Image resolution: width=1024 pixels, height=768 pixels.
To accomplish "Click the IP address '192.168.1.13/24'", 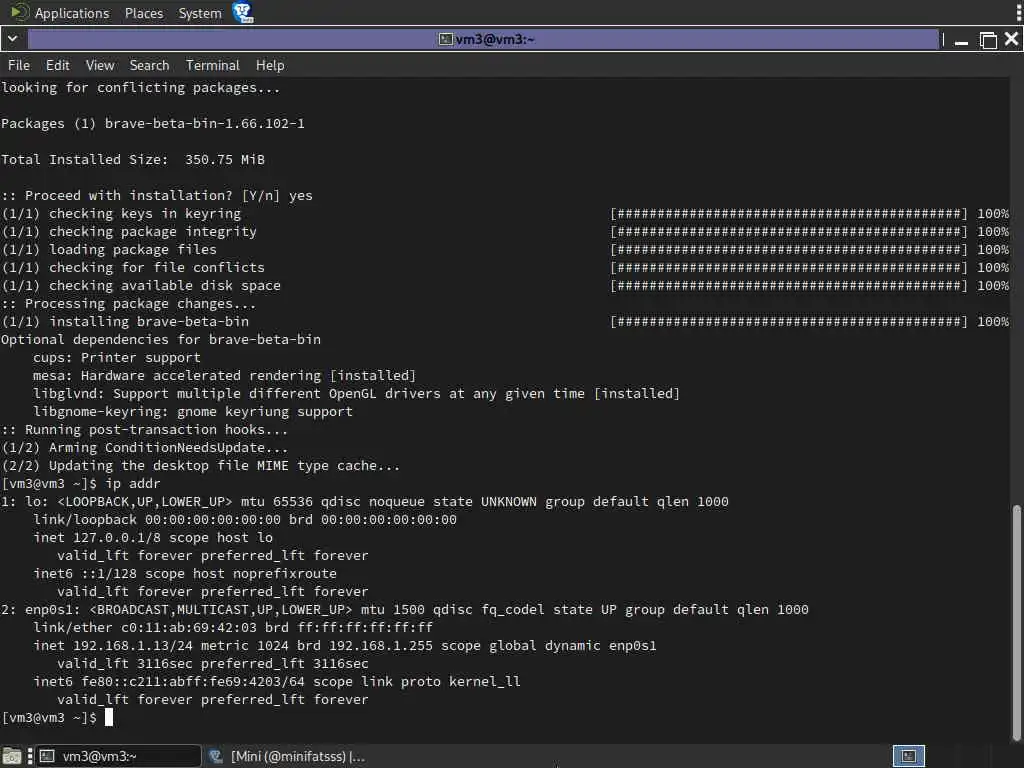I will point(133,645).
